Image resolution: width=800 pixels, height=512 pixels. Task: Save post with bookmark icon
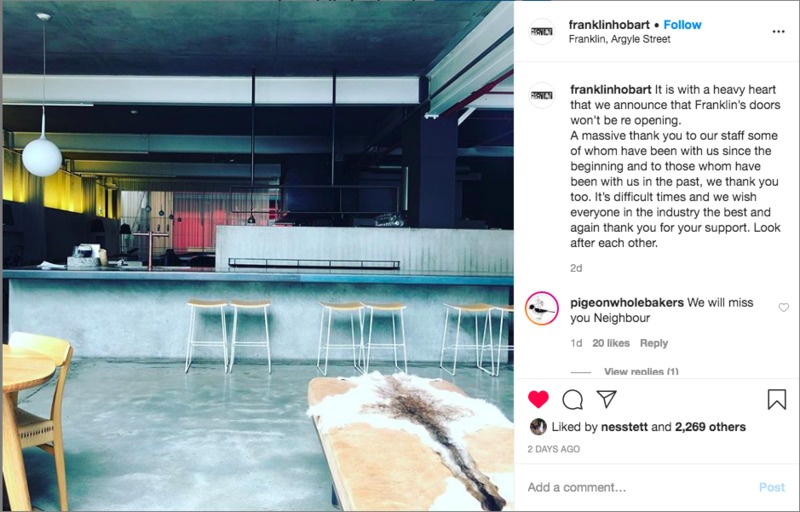777,399
